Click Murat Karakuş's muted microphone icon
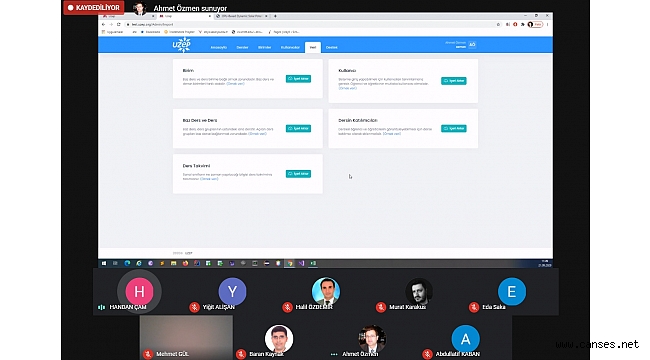This screenshot has height=360, width=650. (x=381, y=307)
